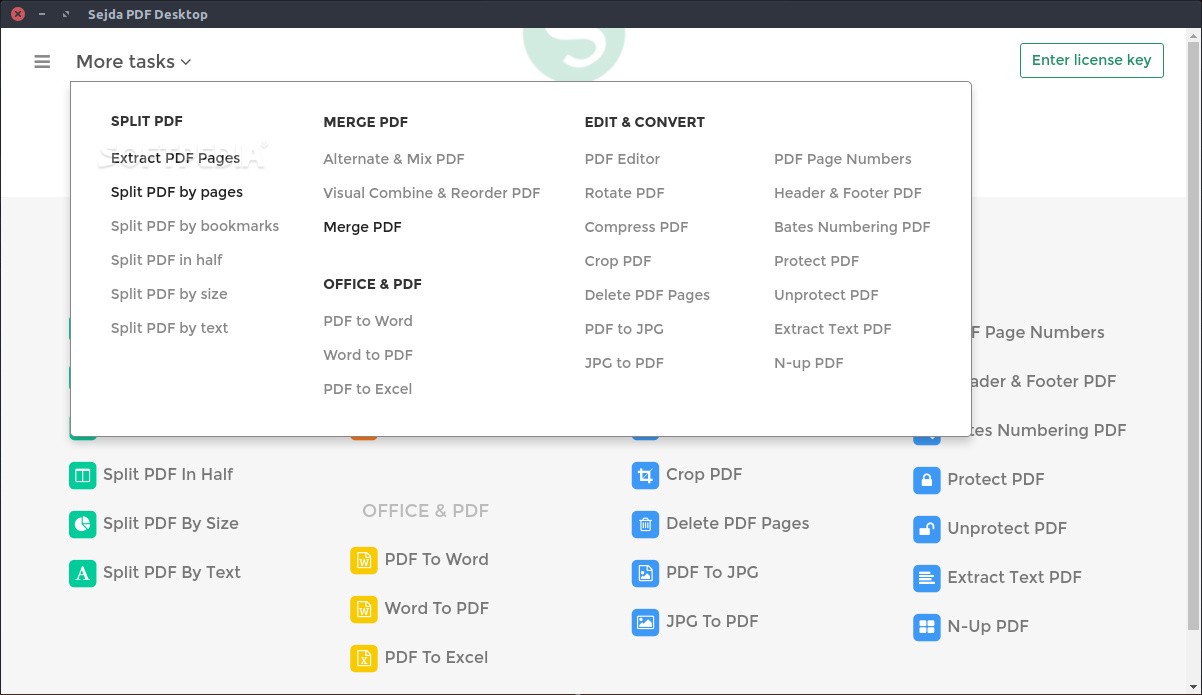1202x695 pixels.
Task: Select Alternate & Mix PDF menu entry
Action: tap(394, 159)
